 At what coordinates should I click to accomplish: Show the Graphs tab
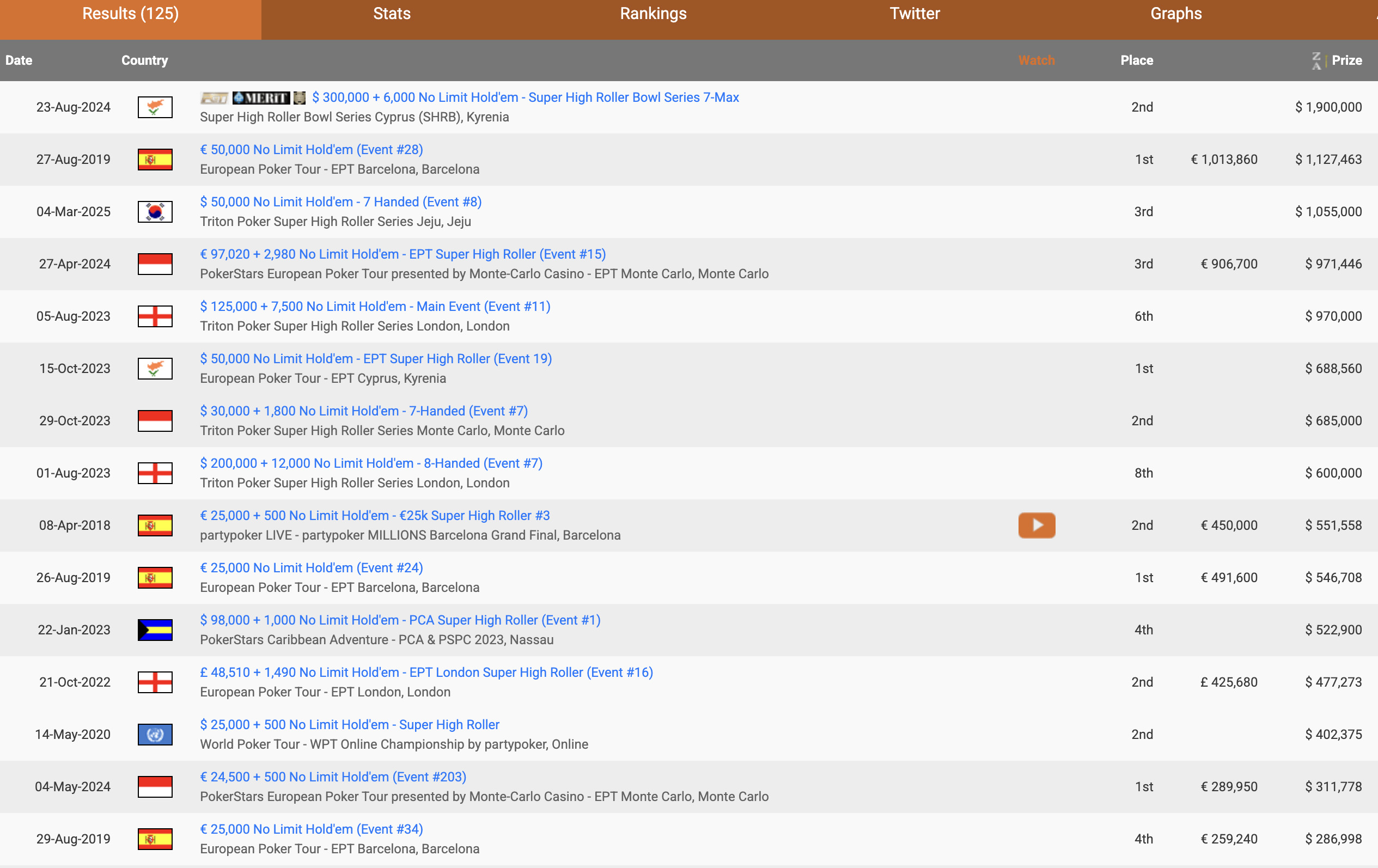pos(1175,14)
